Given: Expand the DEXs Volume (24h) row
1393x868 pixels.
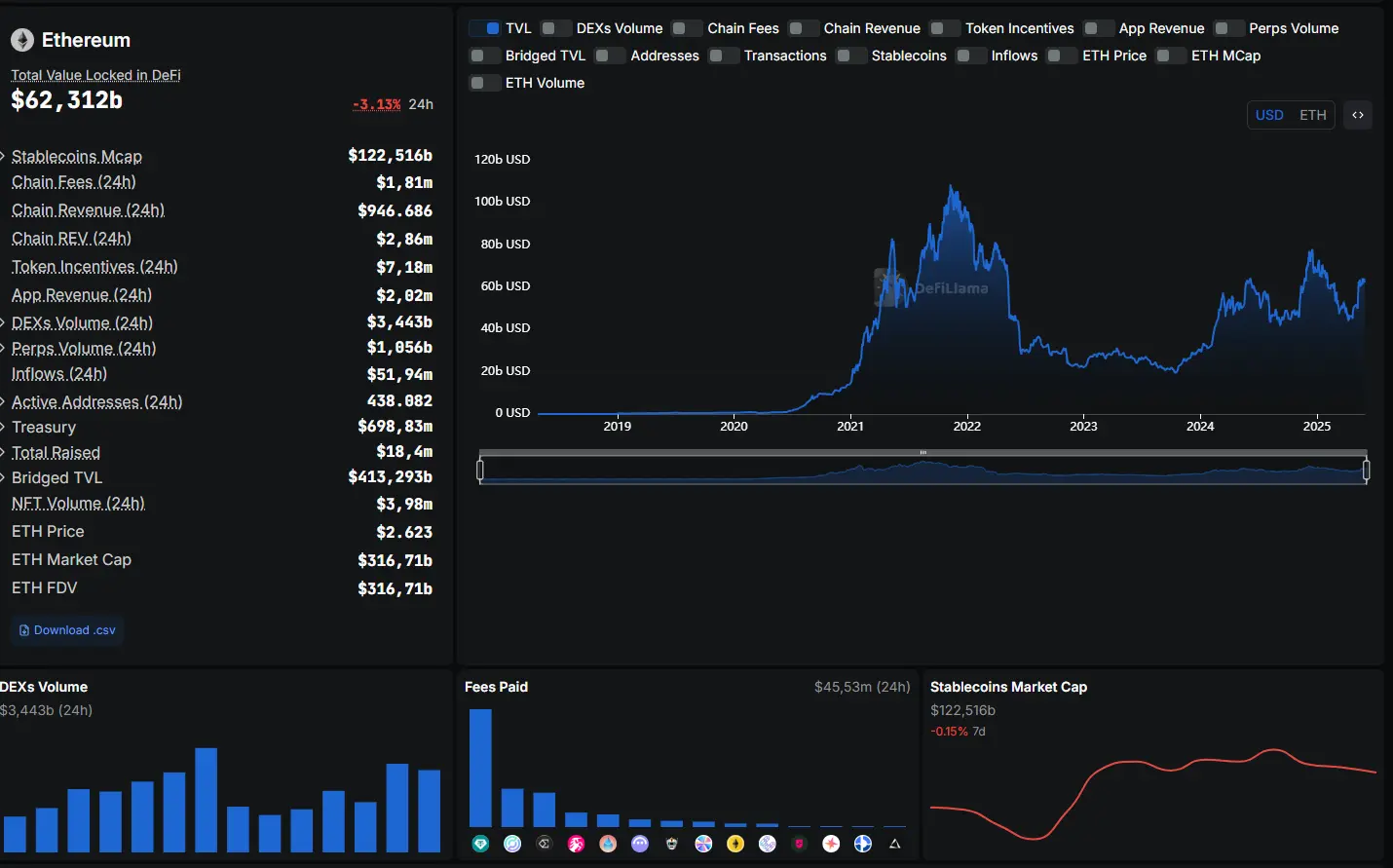Looking at the screenshot, I should 3,322.
